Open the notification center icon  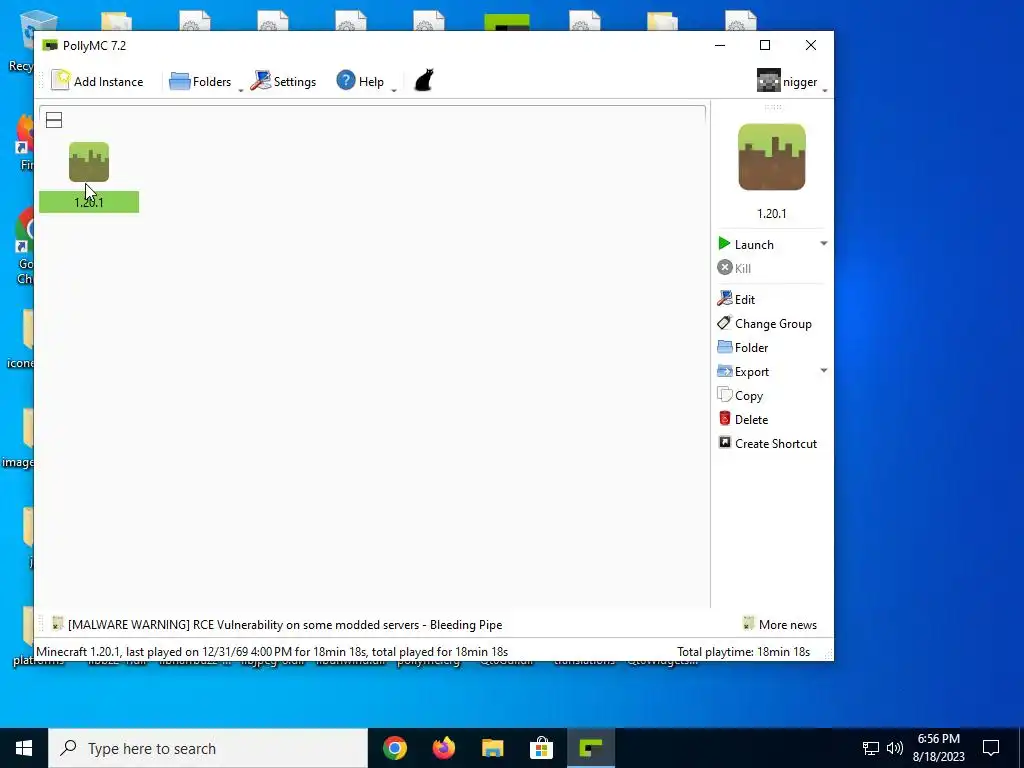click(x=991, y=748)
